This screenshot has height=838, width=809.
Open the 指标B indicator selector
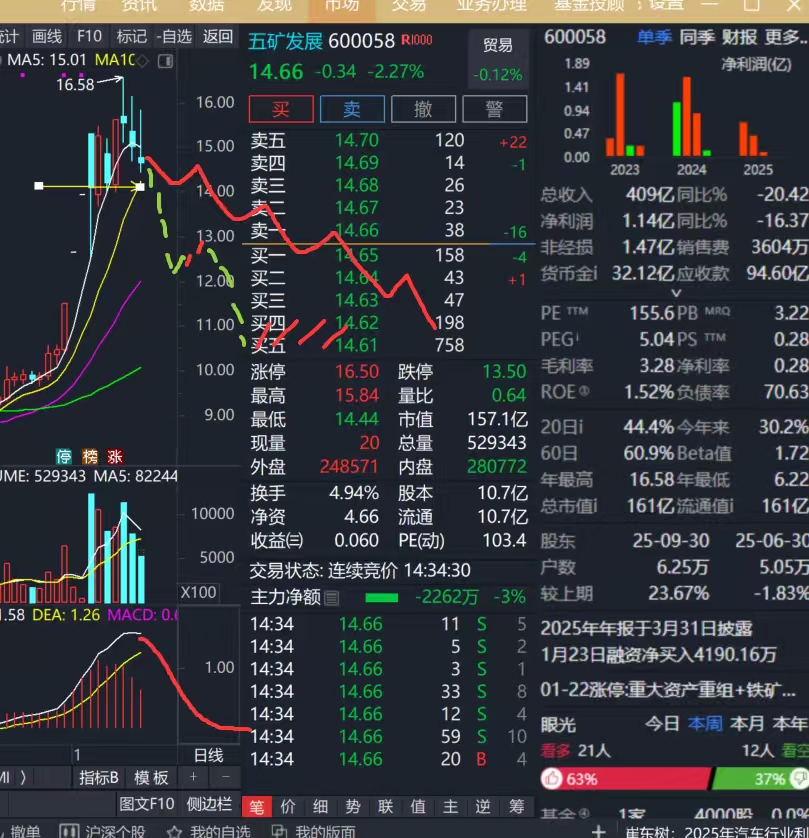[x=99, y=777]
